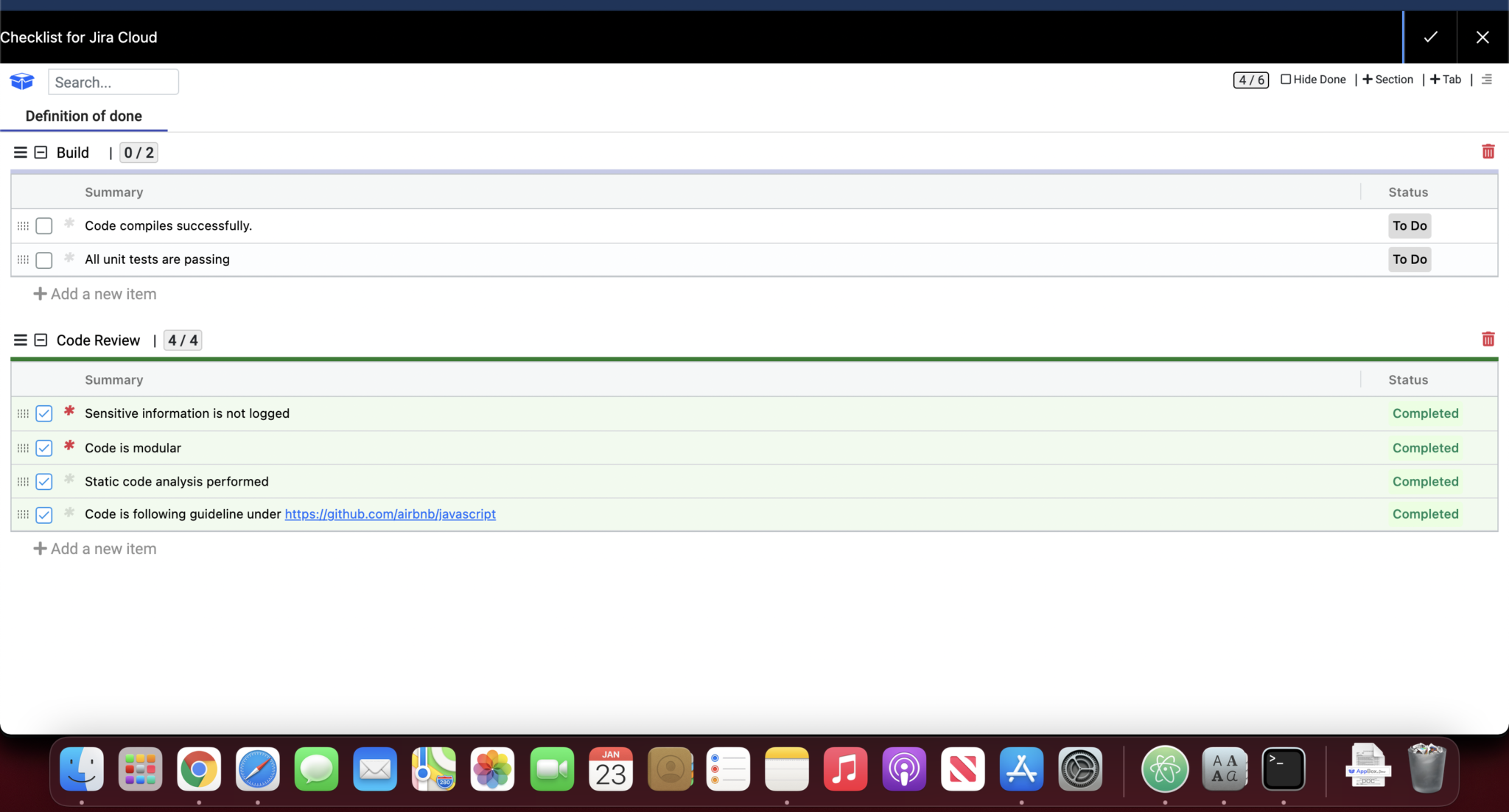Open the airbnb javascript GitHub link
Image resolution: width=1509 pixels, height=812 pixels.
(390, 514)
